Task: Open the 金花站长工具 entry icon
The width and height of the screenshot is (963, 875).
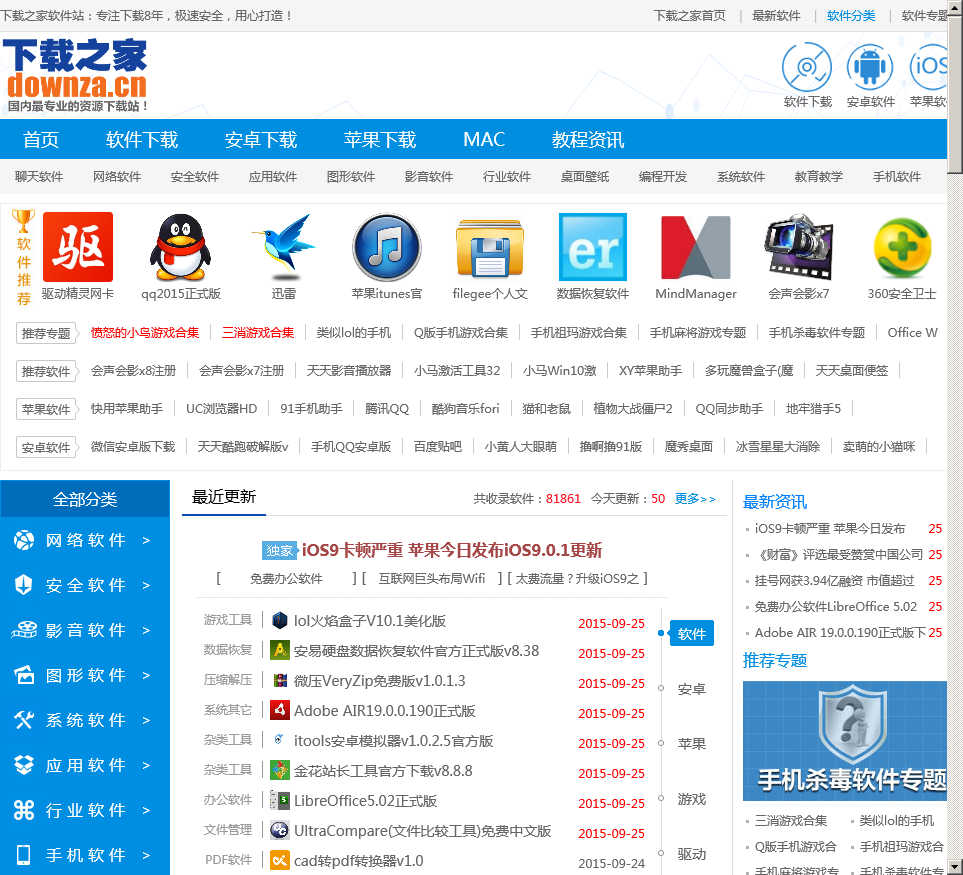Action: [x=280, y=770]
